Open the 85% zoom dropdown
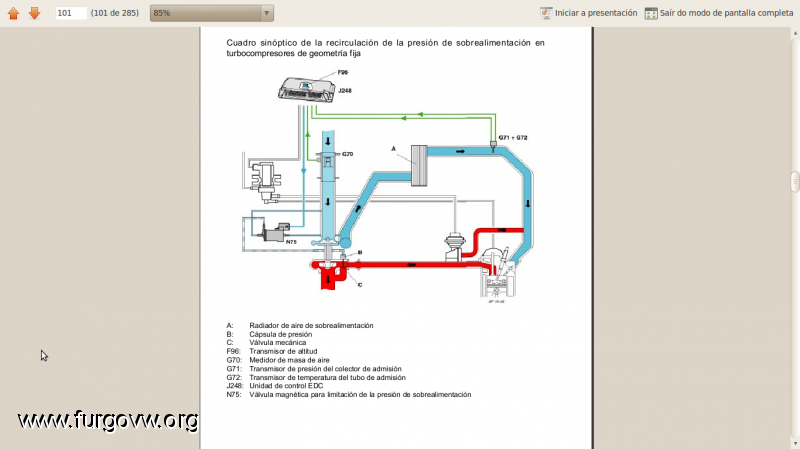Image resolution: width=800 pixels, height=449 pixels. coord(212,13)
